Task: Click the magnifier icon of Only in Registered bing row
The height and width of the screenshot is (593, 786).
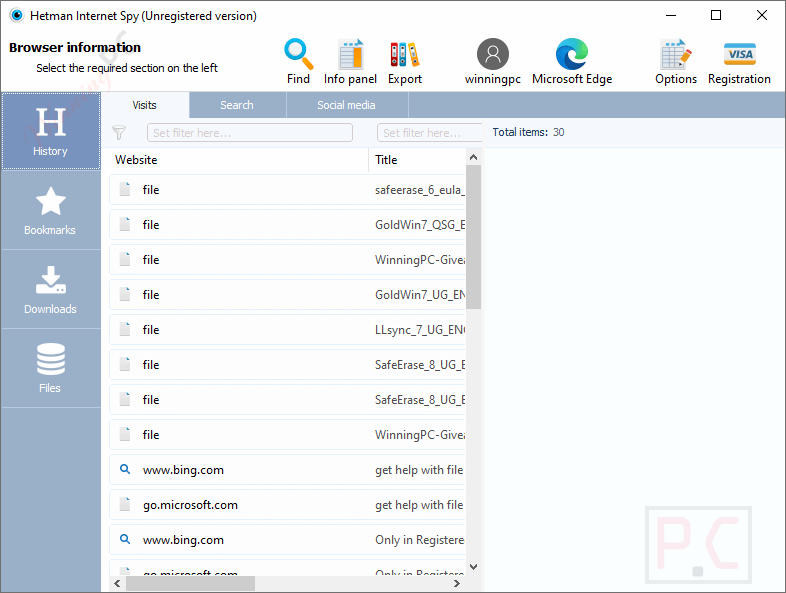Action: [125, 539]
